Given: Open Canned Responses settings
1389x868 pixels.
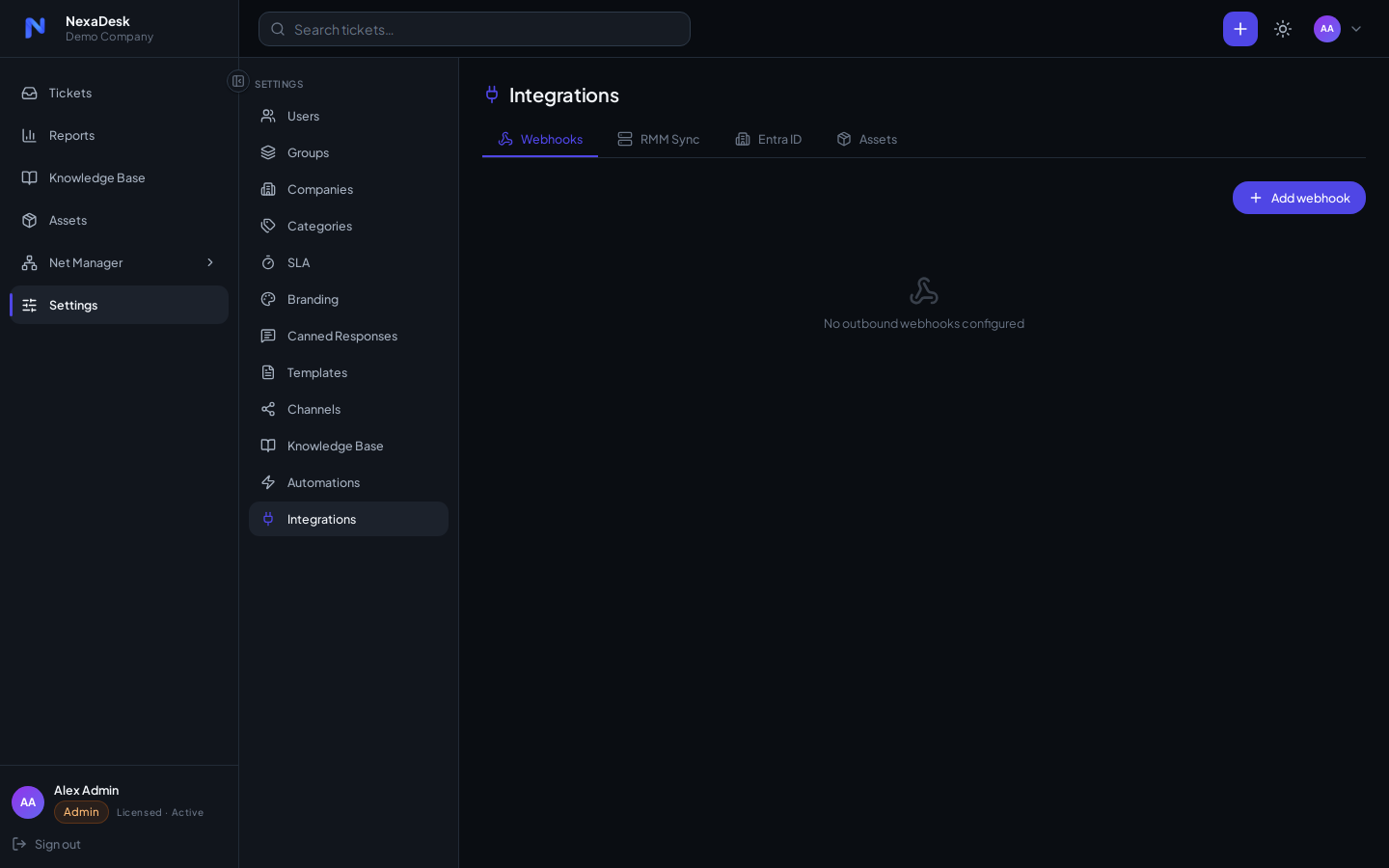Looking at the screenshot, I should click(348, 336).
